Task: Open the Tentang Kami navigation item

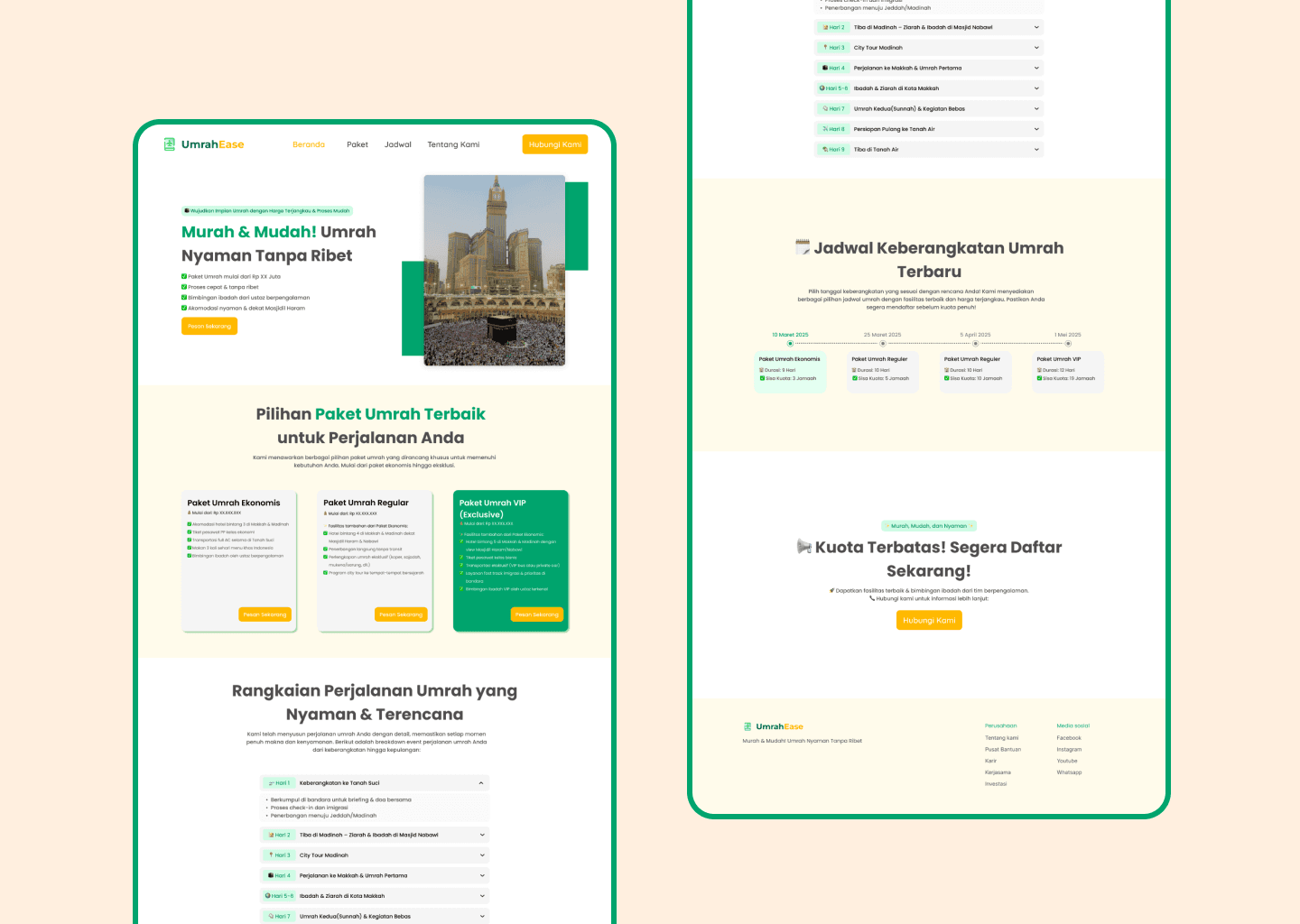Action: click(453, 143)
